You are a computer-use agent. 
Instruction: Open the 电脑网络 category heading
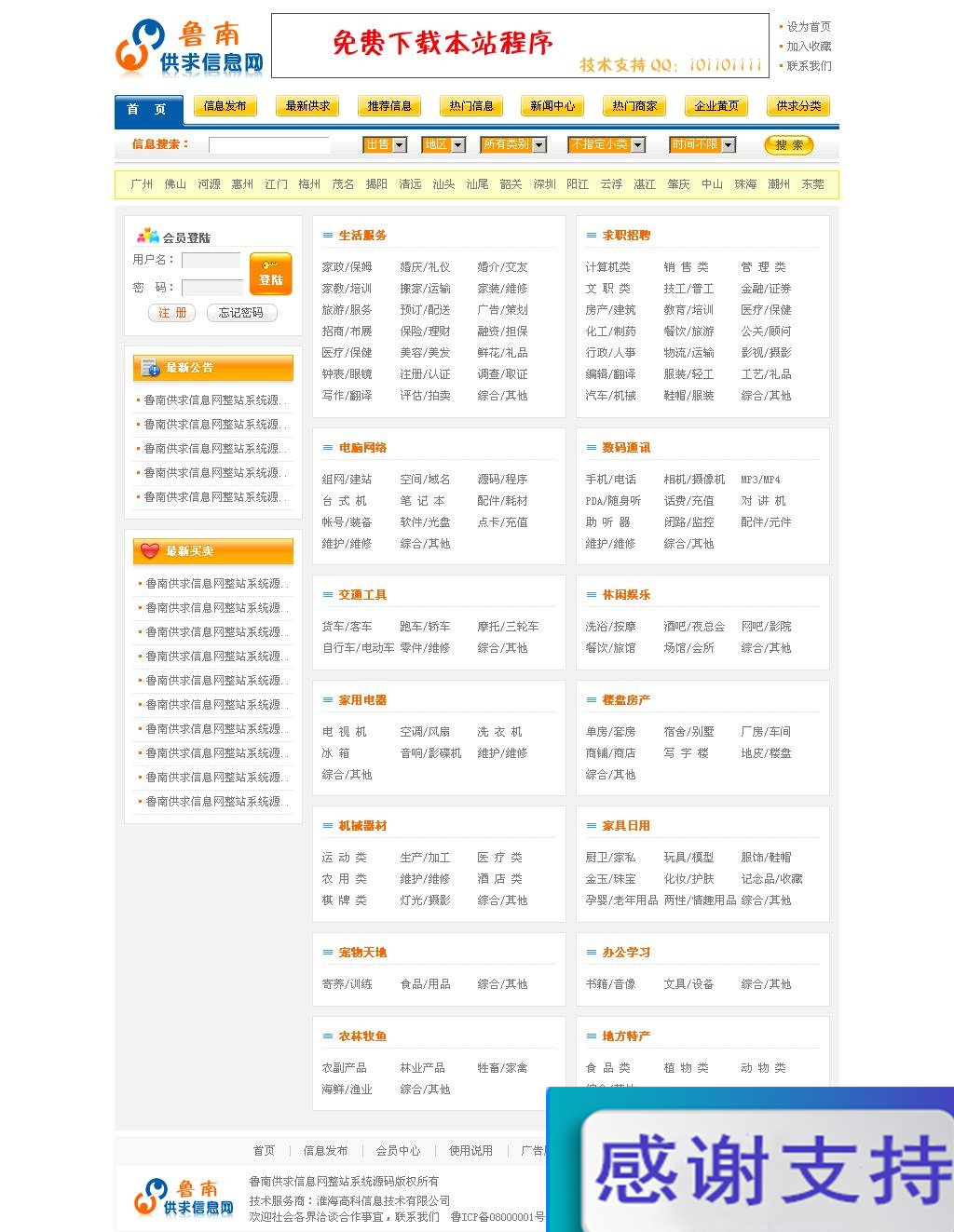pos(362,448)
